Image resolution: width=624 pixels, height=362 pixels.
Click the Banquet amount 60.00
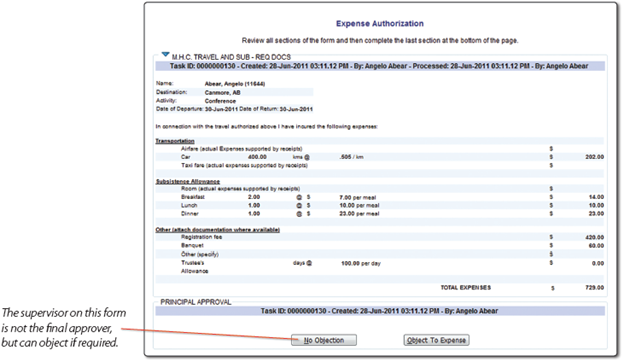click(x=596, y=246)
